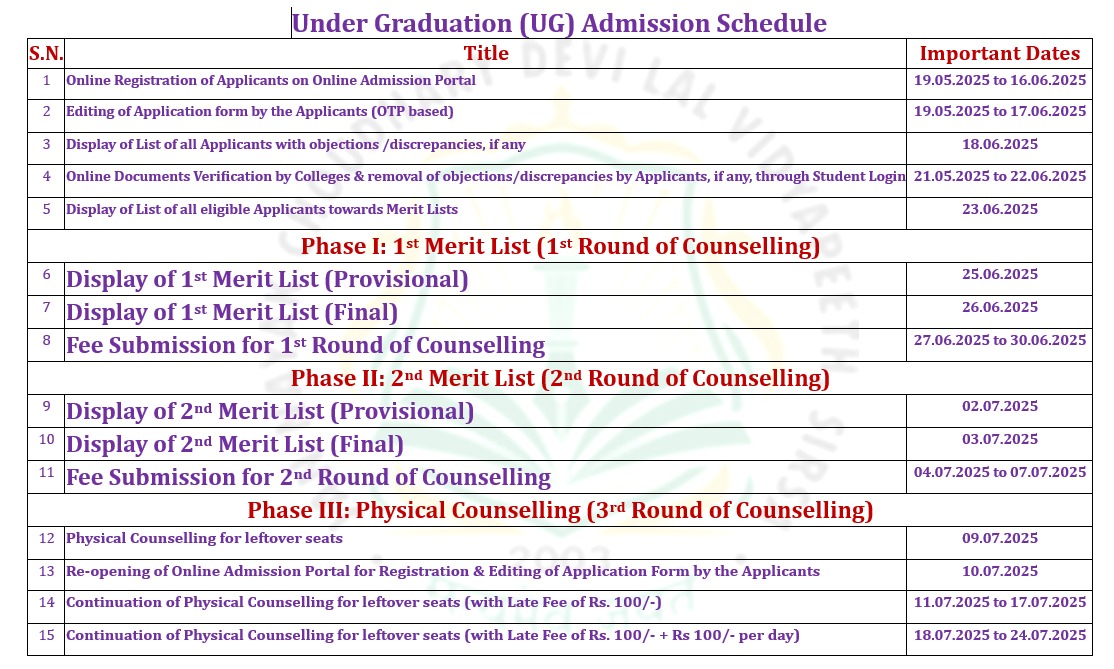Click the Phase III Physical Counselling header
Viewport: 1114px width, 669px height.
[x=560, y=511]
